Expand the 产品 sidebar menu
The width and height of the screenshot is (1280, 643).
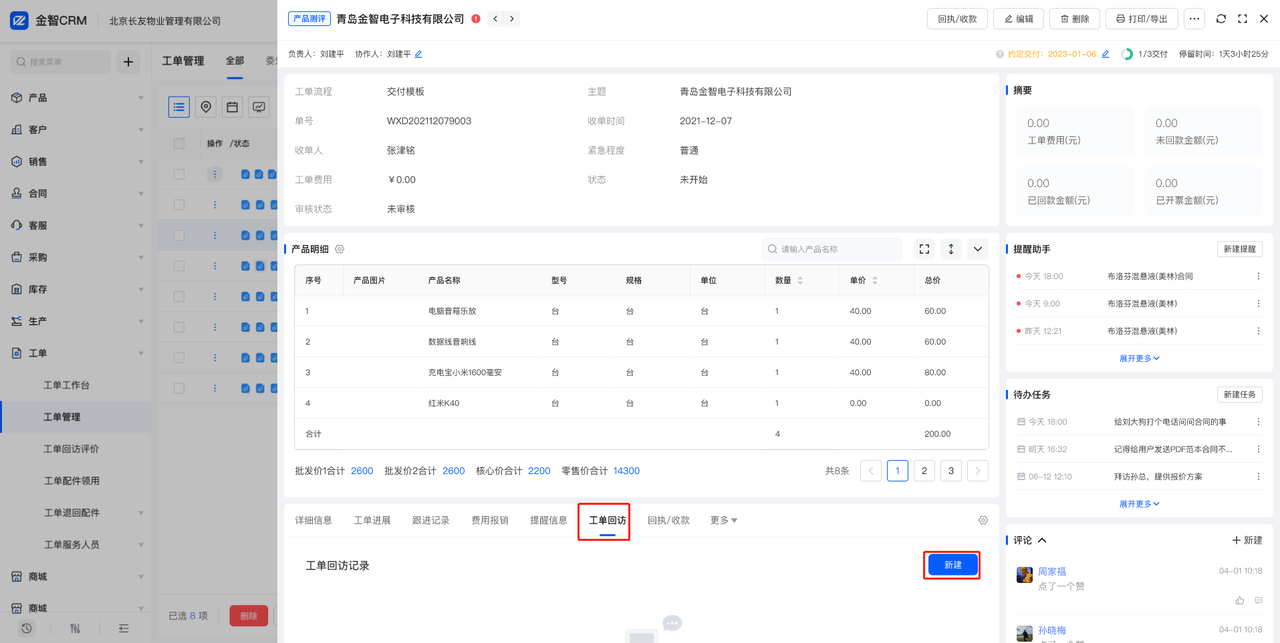coord(75,98)
